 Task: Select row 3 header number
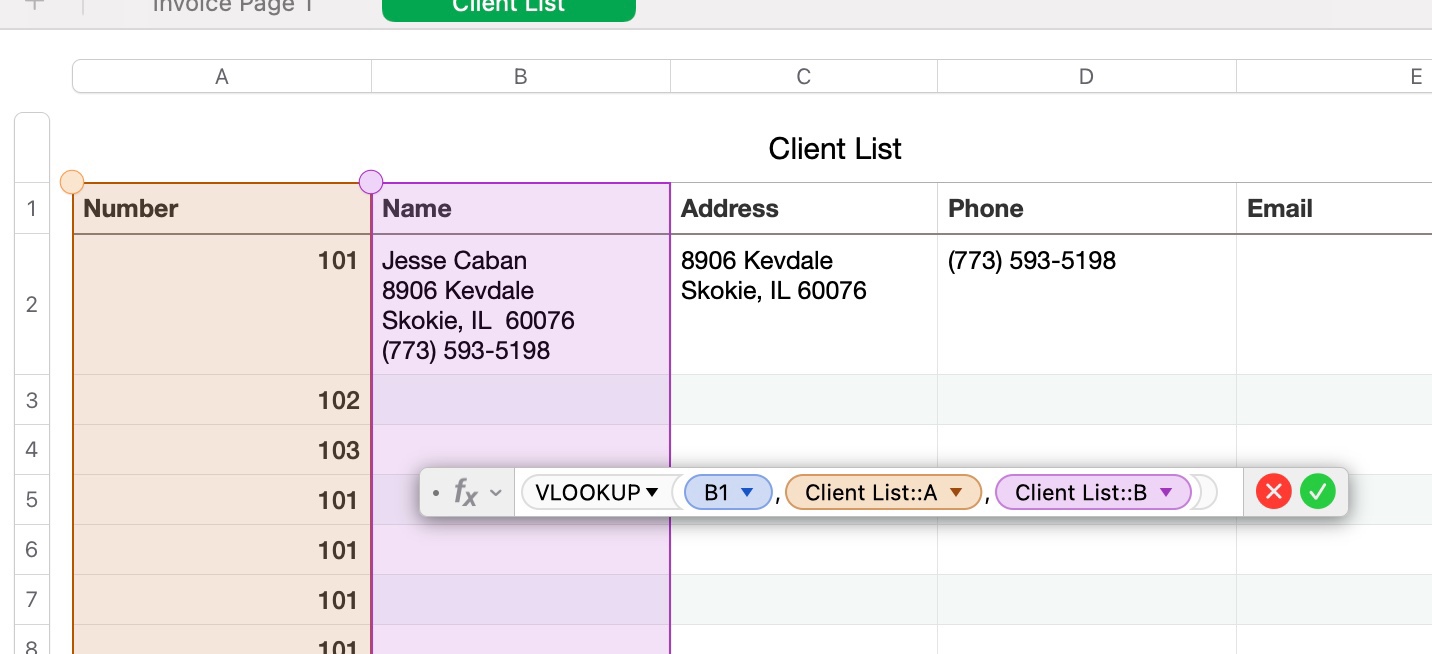[x=31, y=400]
